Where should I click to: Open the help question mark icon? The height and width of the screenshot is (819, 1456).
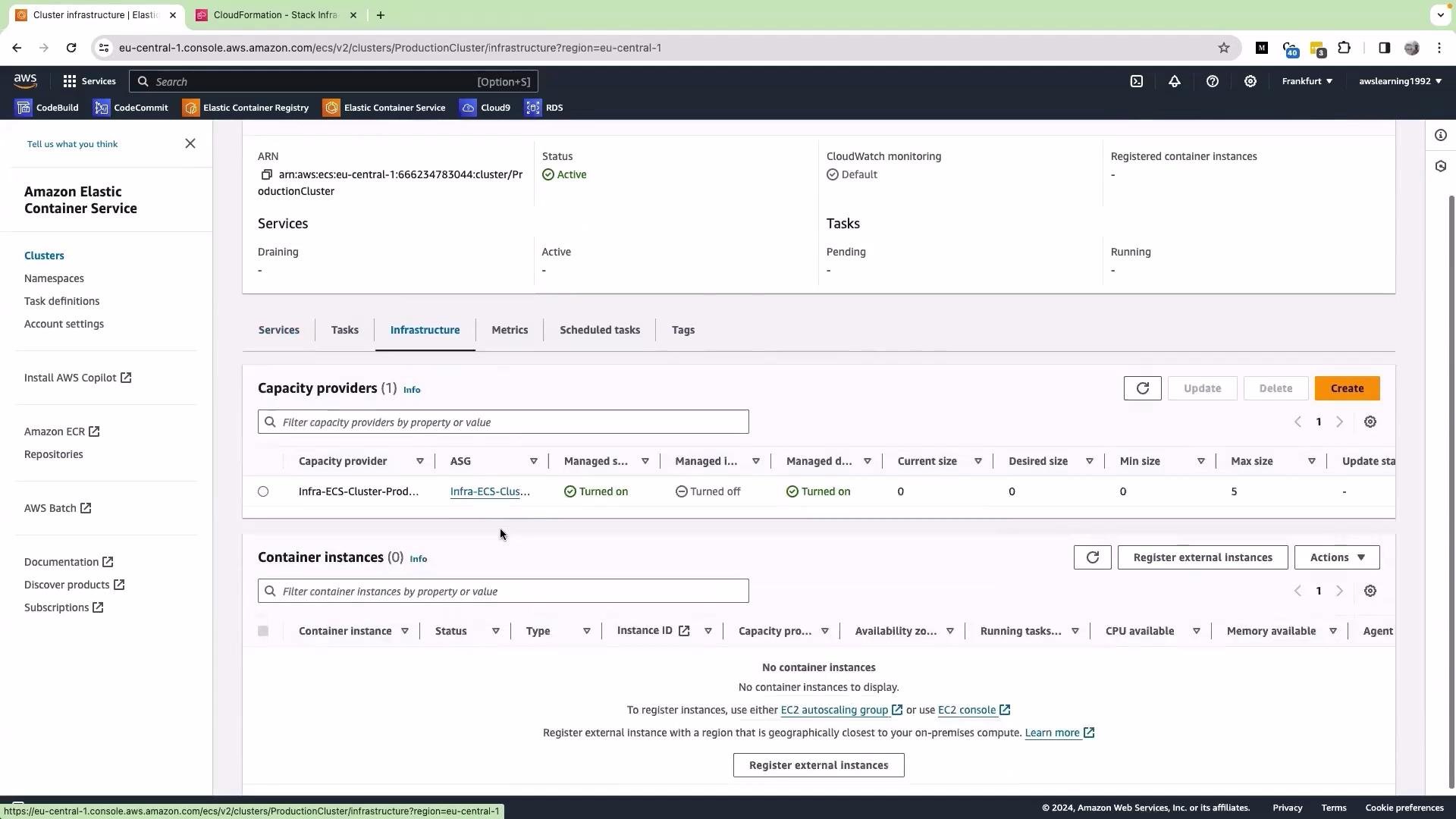1212,81
